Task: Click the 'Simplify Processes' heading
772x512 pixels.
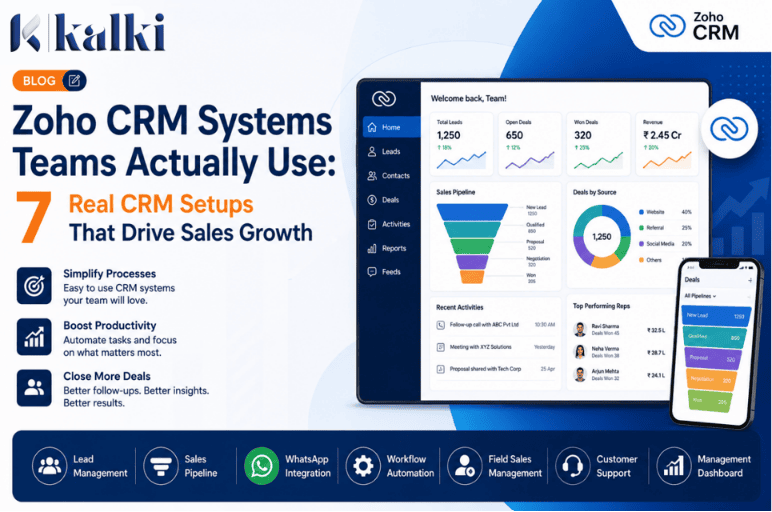Action: coord(109,274)
